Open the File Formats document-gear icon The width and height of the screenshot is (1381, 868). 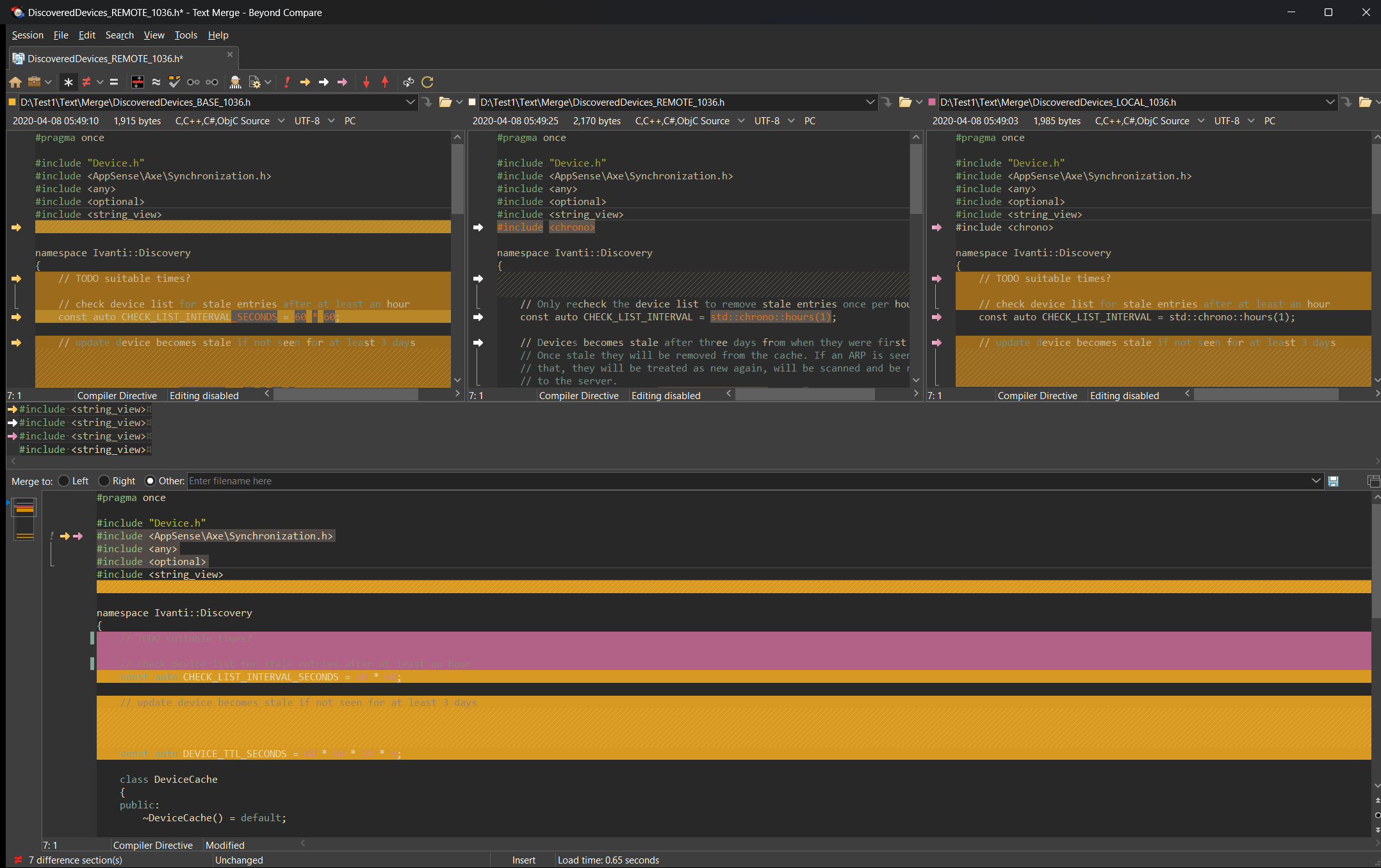click(254, 82)
